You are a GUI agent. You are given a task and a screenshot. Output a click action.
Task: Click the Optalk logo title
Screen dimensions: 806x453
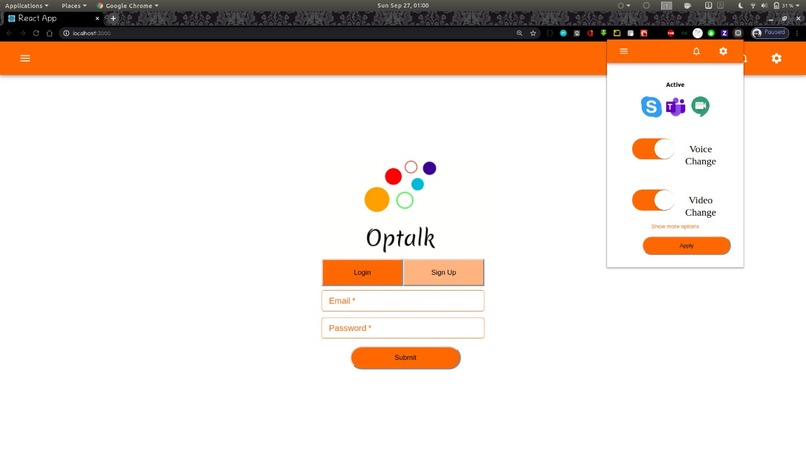400,239
